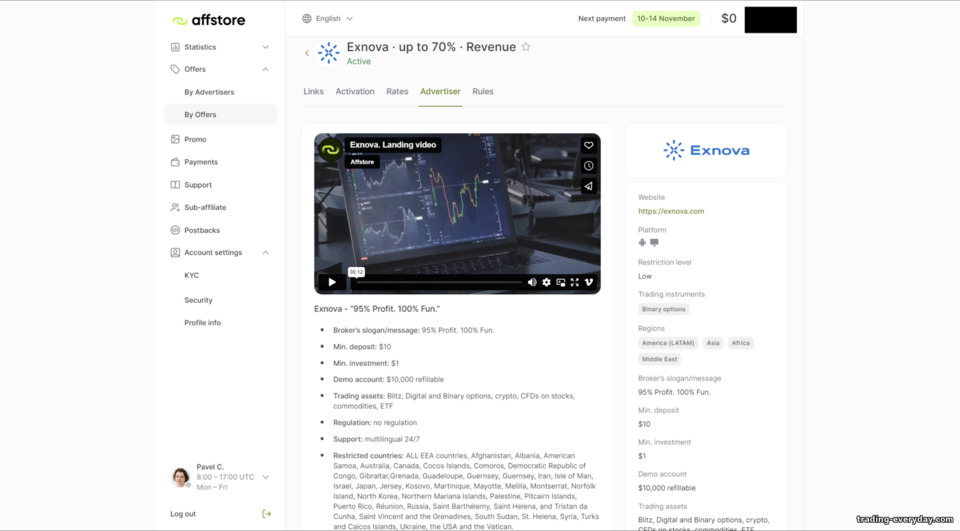Share the video via paper plane icon
The height and width of the screenshot is (531, 960).
(588, 186)
